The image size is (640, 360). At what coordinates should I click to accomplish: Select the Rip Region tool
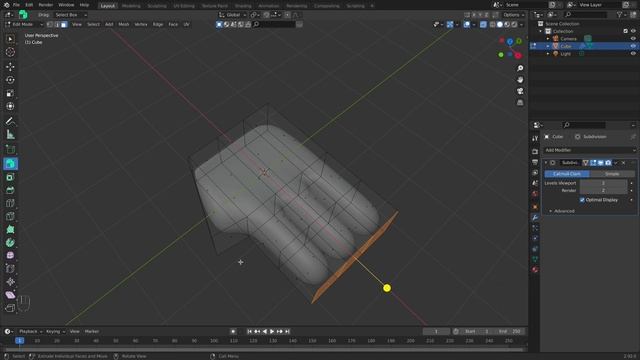tap(10, 308)
